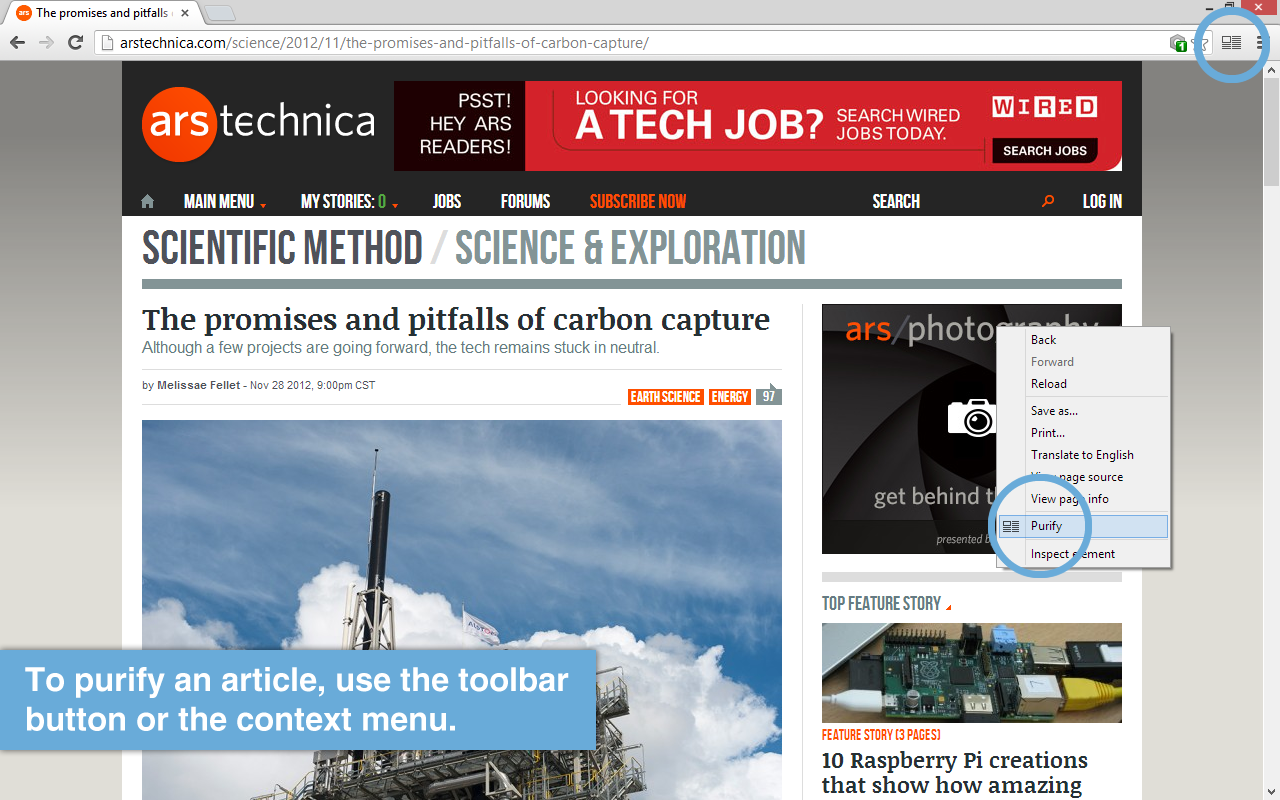
Task: Click the article subtitle text about tech stuck in neutral
Action: [x=401, y=348]
